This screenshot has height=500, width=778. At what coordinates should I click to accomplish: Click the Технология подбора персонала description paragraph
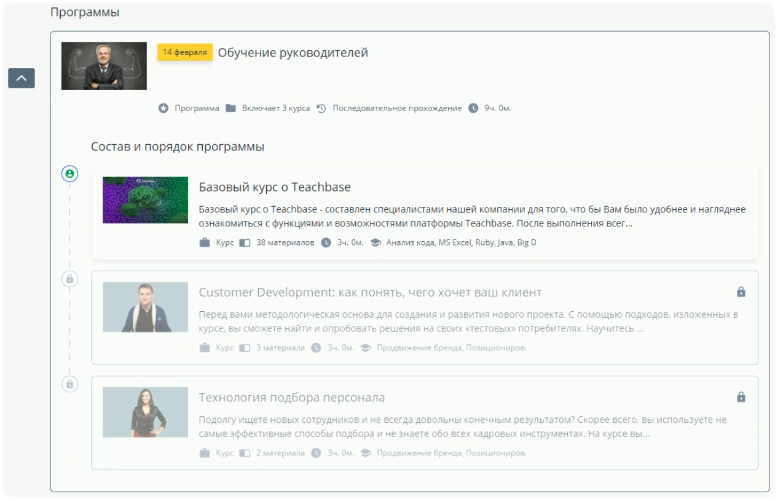[x=462, y=427]
